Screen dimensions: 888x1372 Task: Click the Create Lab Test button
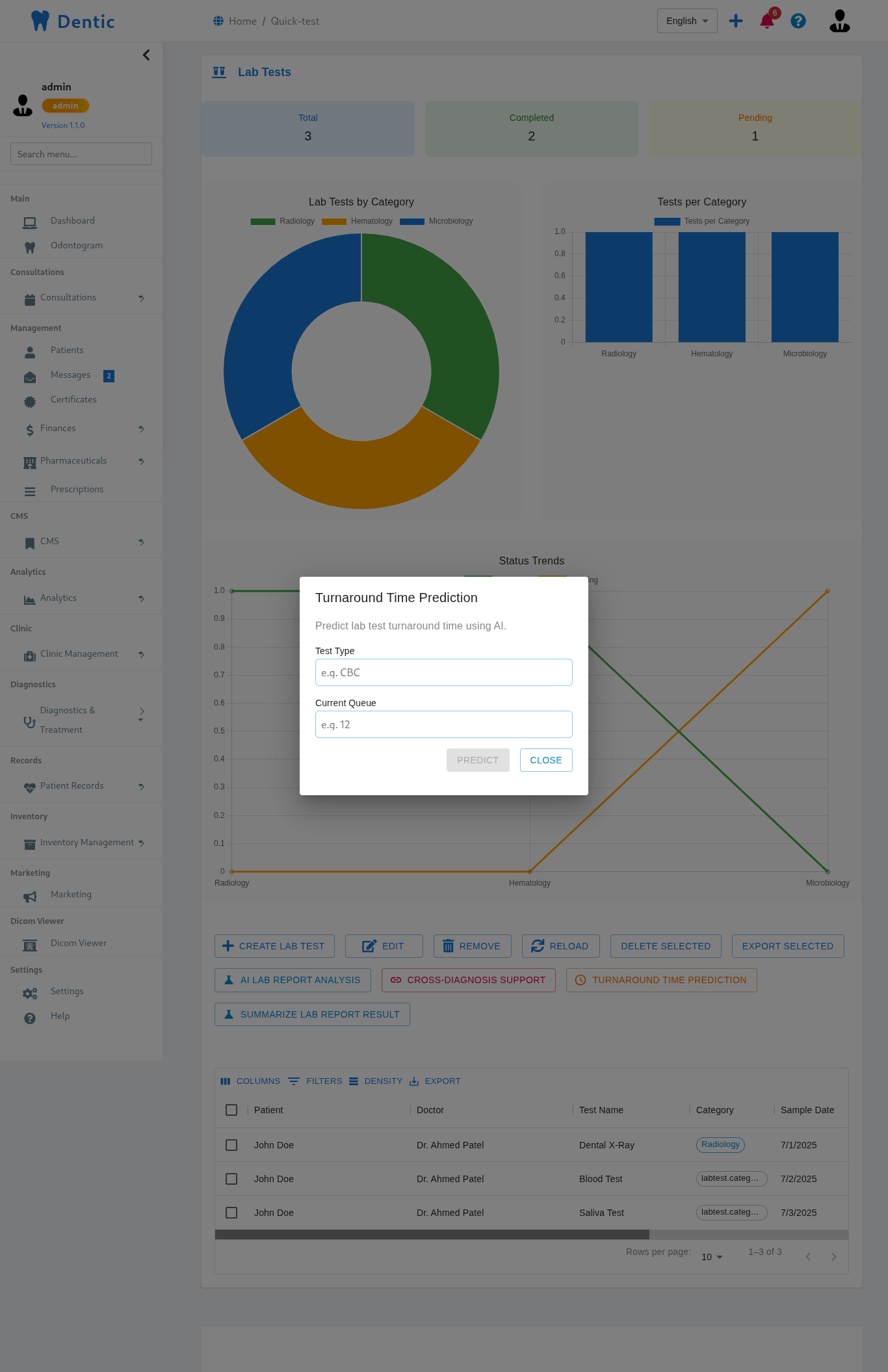(274, 946)
